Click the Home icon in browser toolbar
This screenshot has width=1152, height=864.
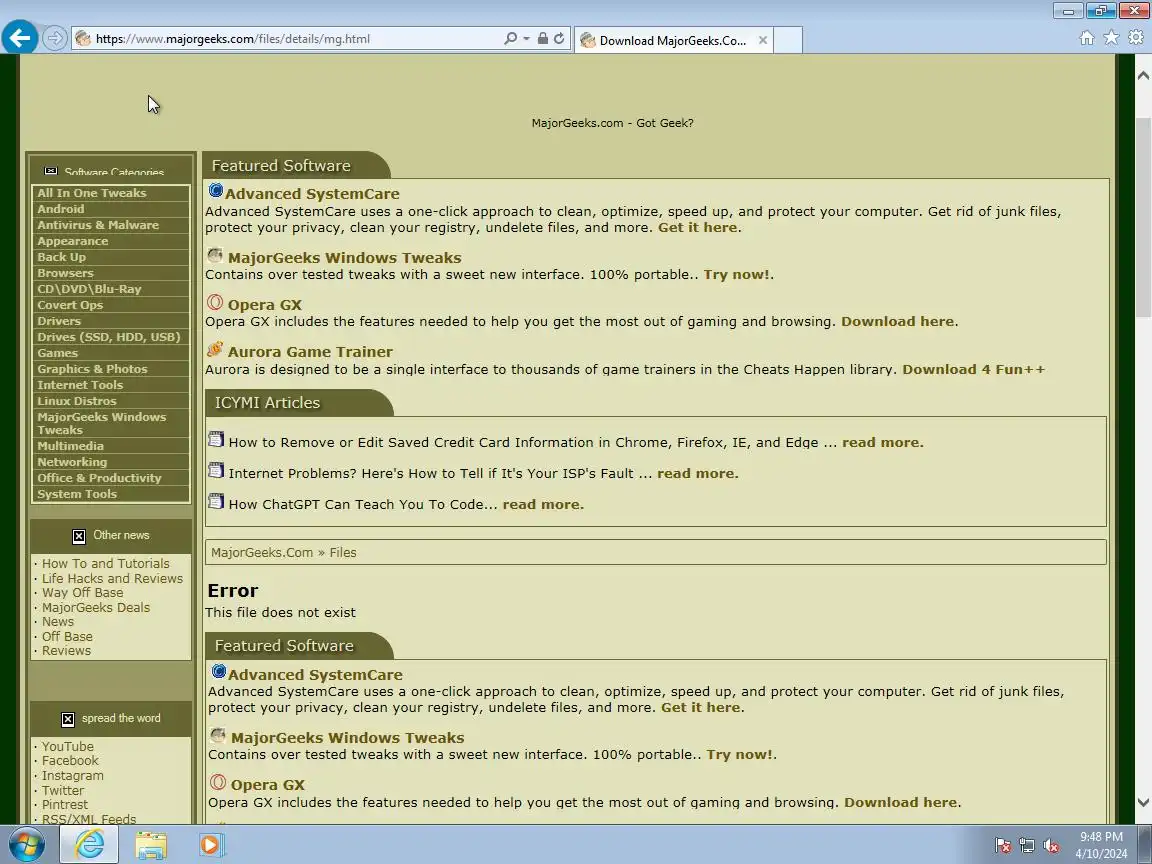click(1087, 38)
